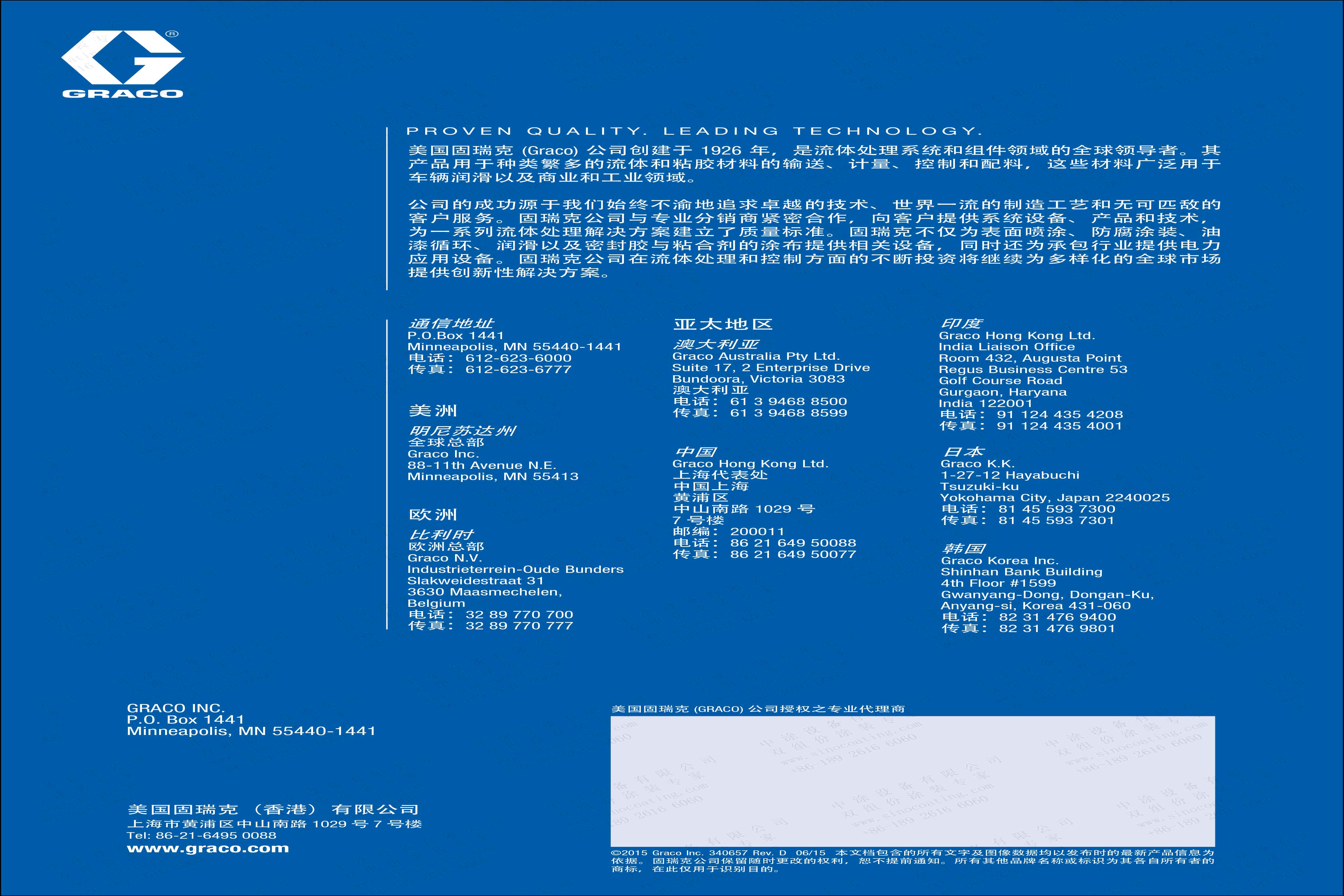Select Australia phone 61 3 9468 8500
Image resolution: width=1344 pixels, height=896 pixels.
(788, 402)
